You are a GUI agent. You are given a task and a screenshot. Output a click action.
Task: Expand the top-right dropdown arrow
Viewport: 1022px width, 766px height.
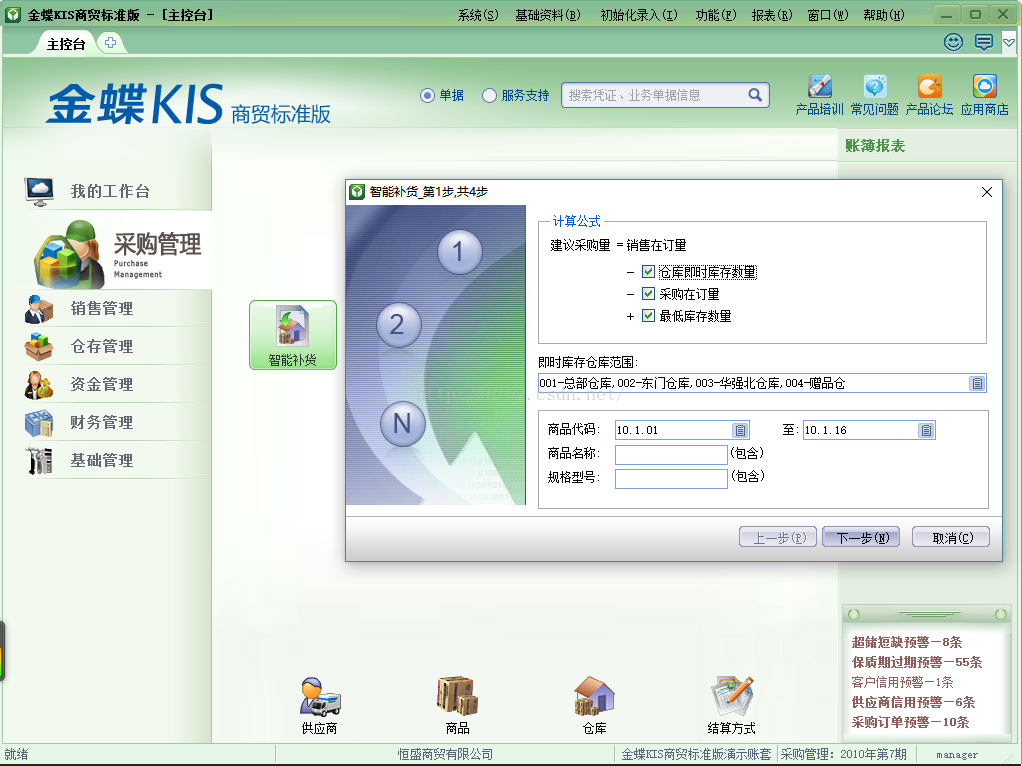pyautogui.click(x=1009, y=43)
